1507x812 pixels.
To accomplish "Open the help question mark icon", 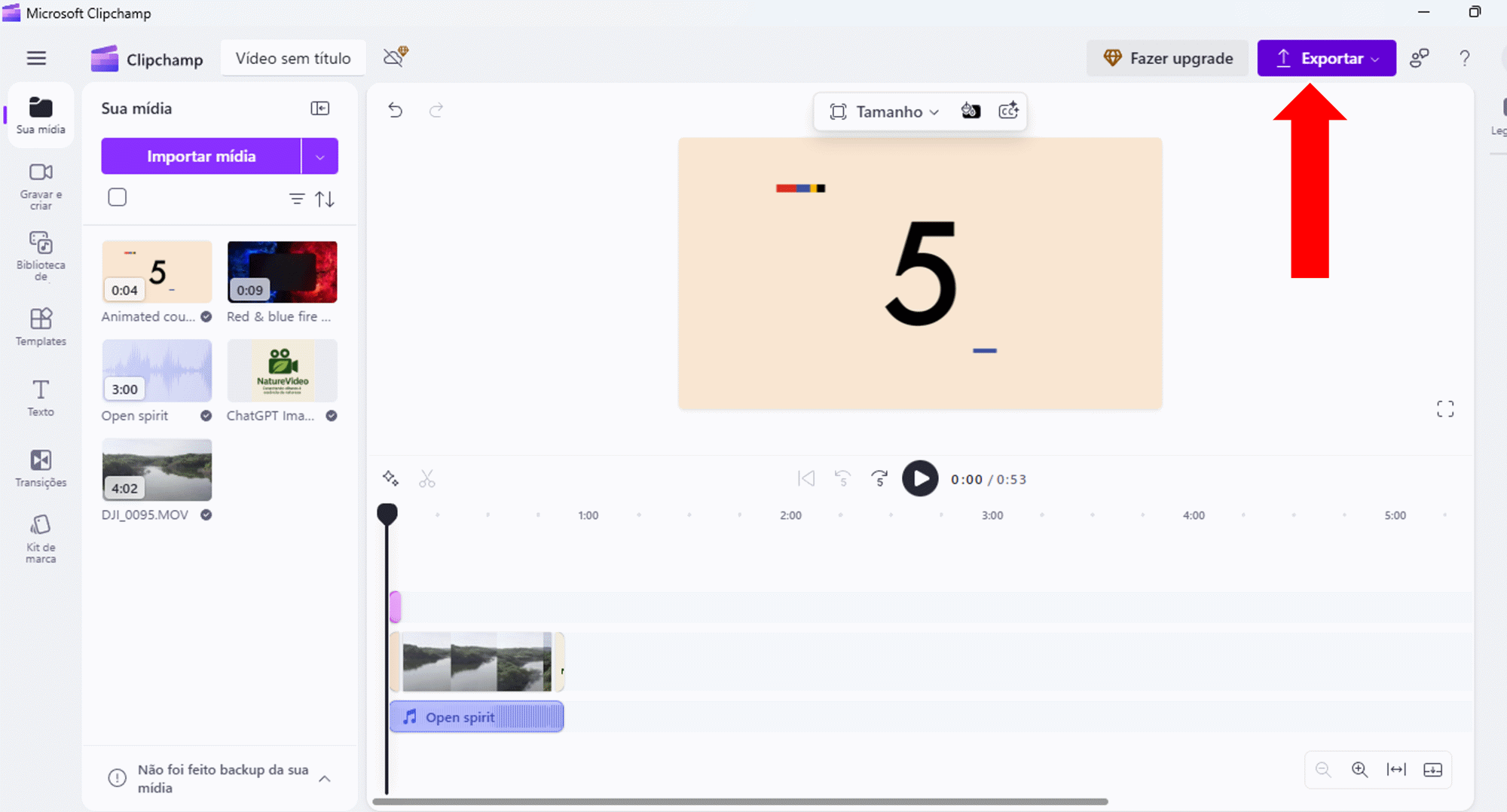I will 1464,59.
